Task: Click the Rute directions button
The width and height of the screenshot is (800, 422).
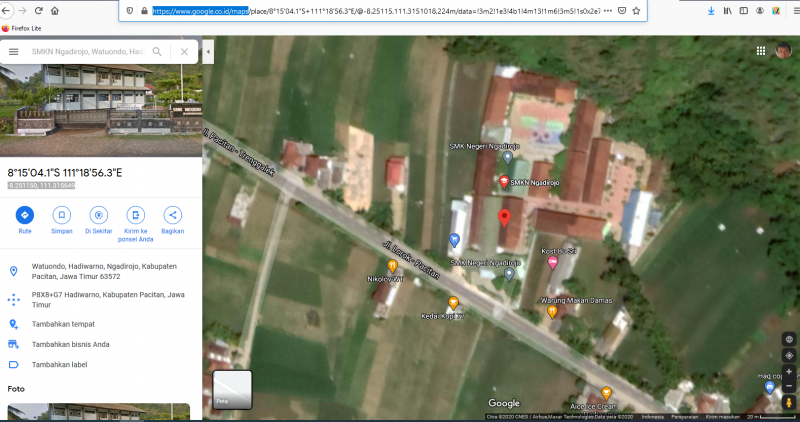Action: click(25, 215)
